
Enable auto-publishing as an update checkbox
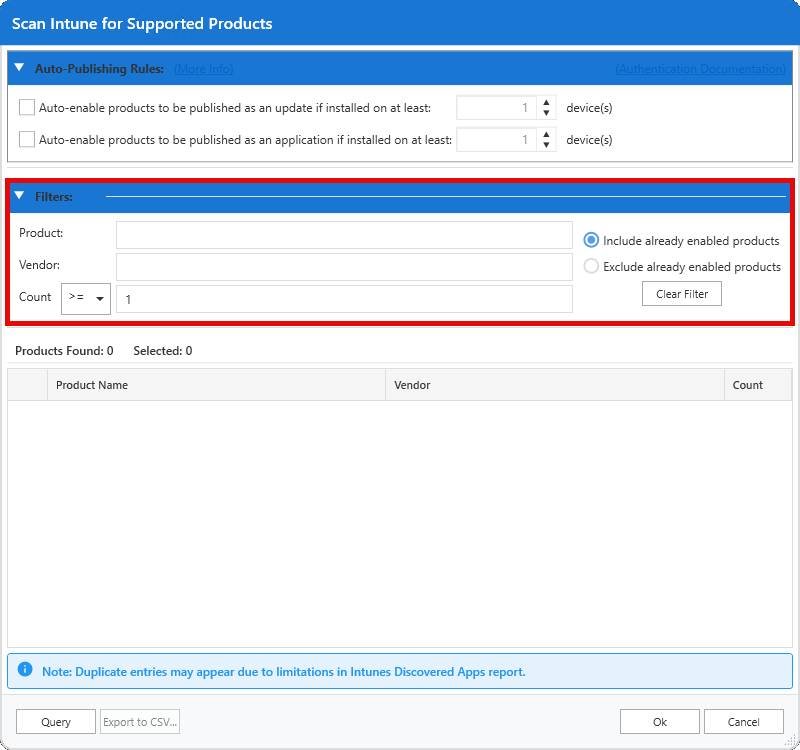click(27, 108)
